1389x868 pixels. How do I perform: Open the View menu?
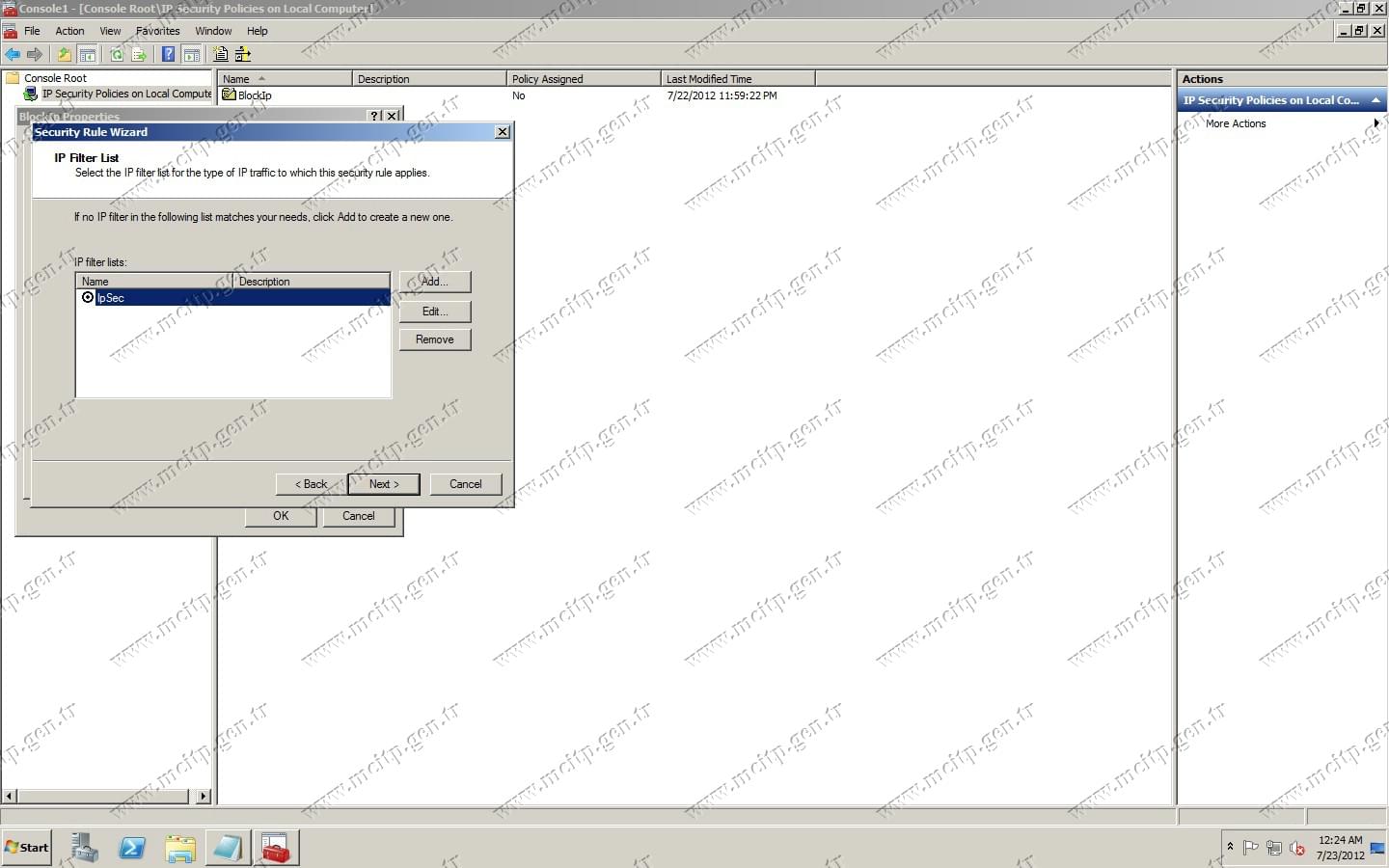tap(111, 31)
